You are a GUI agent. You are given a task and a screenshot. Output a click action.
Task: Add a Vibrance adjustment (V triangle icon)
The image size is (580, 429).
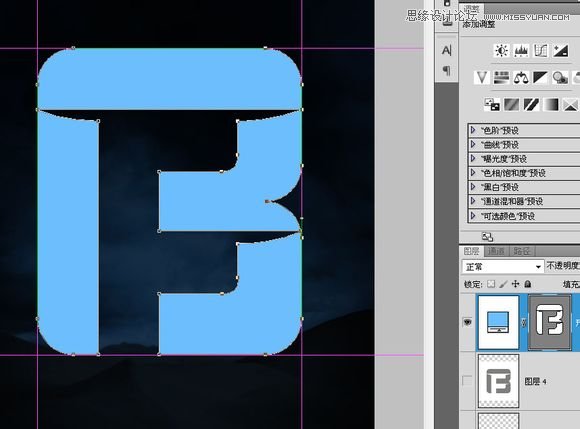tap(482, 78)
